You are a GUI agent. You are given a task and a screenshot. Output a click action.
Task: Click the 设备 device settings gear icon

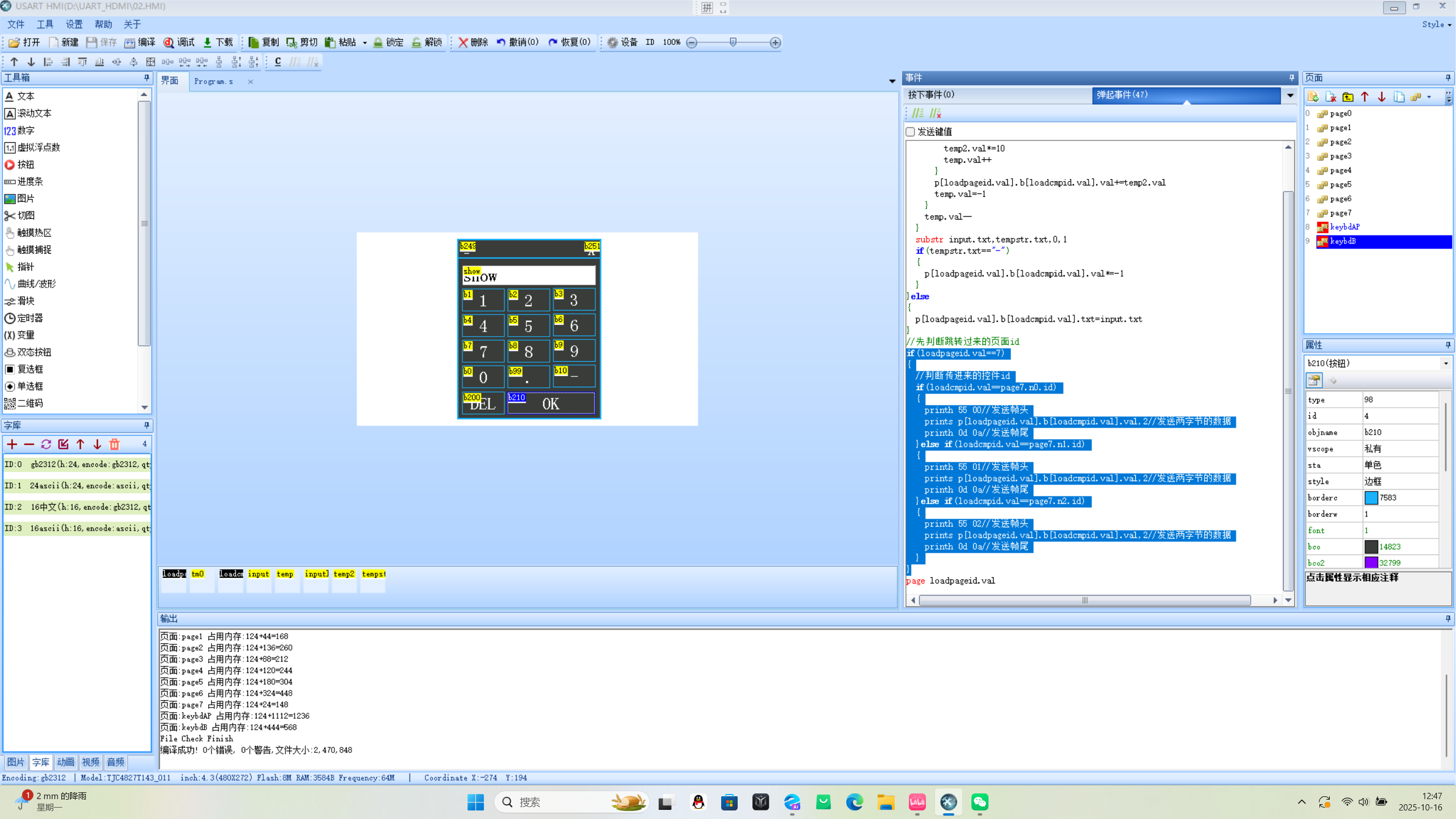[613, 43]
